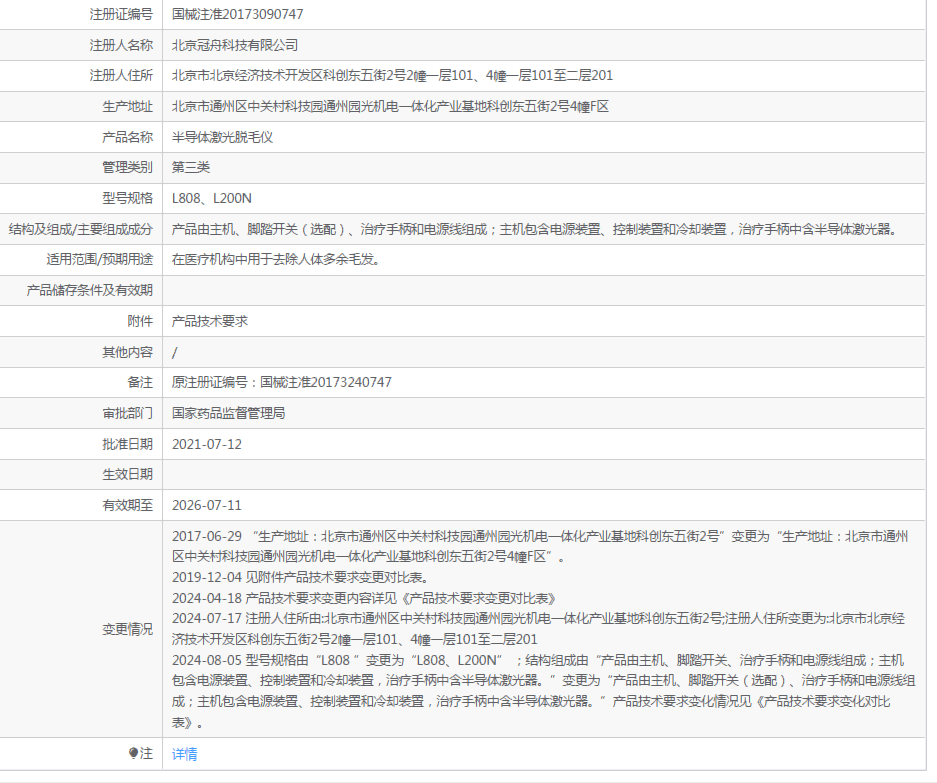
Task: Select the 生产地址 value ending 4幢F区
Action: point(390,106)
